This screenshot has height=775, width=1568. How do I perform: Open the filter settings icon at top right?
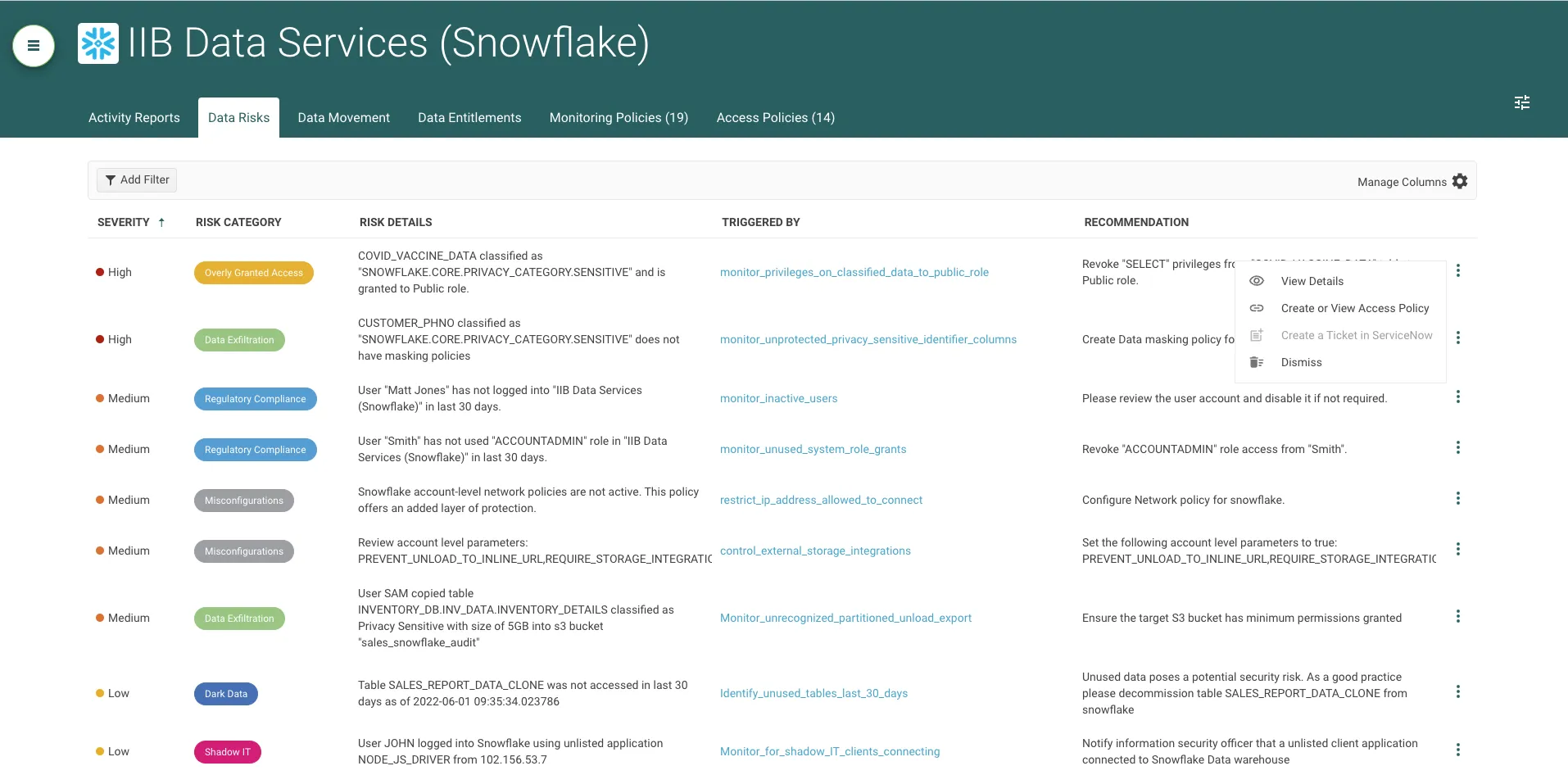click(1522, 102)
